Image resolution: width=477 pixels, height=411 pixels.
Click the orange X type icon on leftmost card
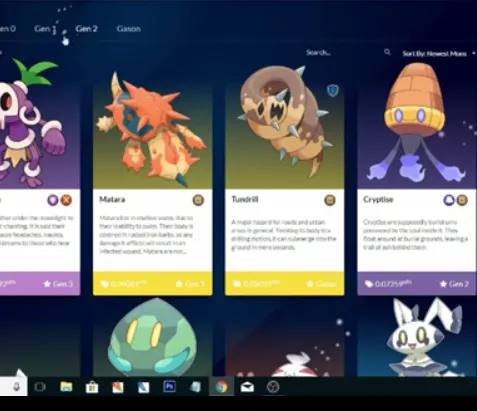(66, 200)
